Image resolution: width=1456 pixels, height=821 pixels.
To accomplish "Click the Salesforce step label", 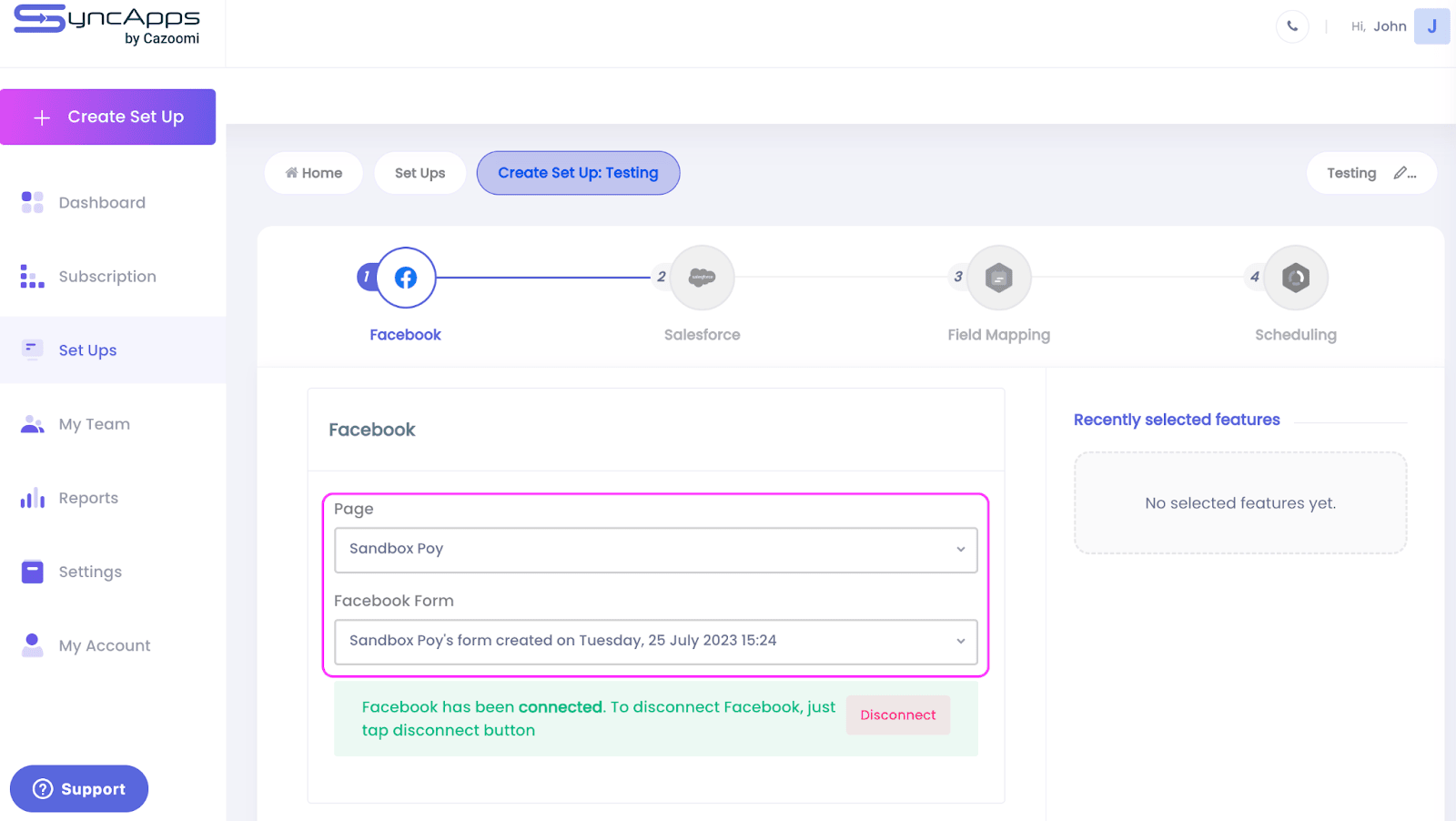I will (702, 335).
